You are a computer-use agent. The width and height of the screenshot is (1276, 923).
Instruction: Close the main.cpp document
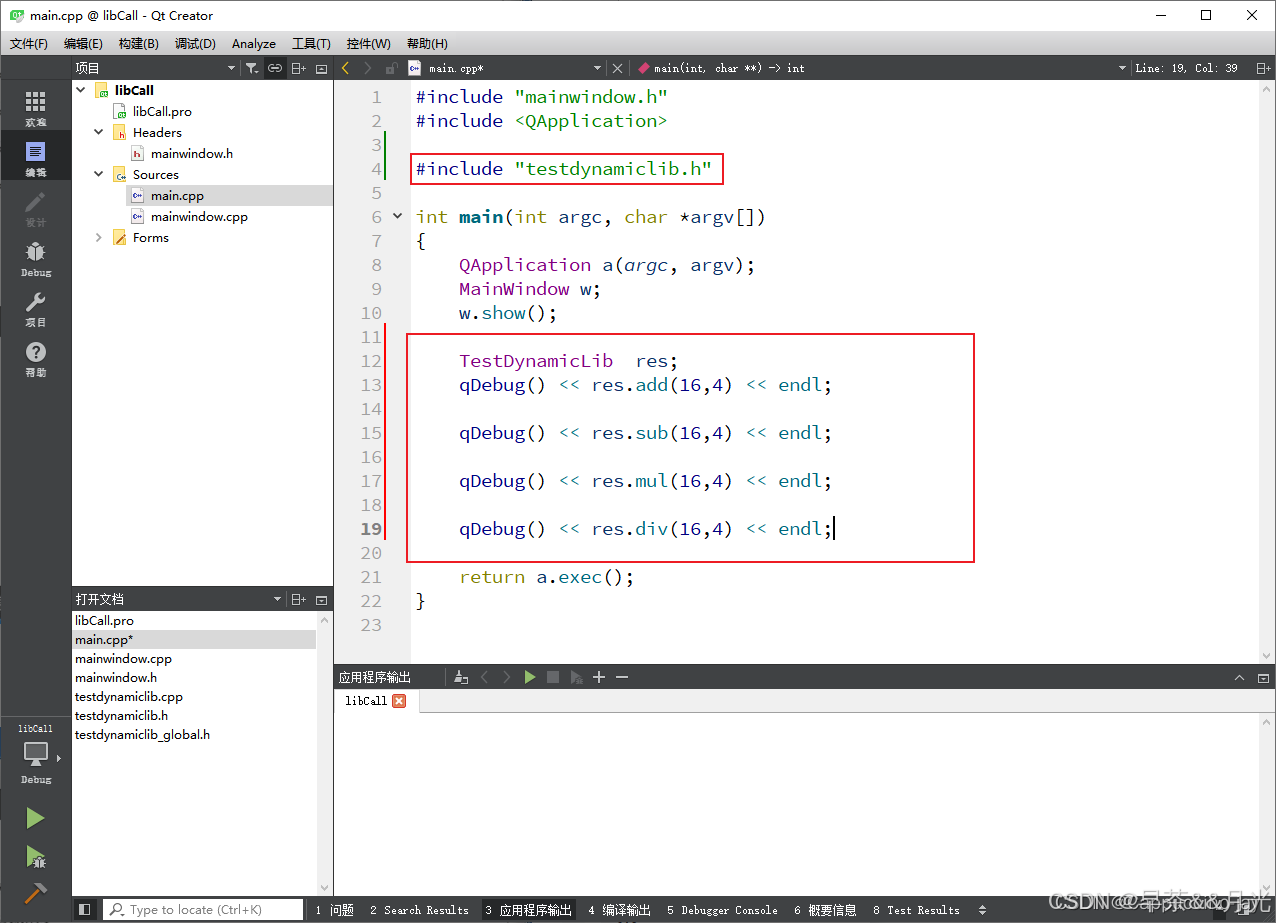pos(617,68)
